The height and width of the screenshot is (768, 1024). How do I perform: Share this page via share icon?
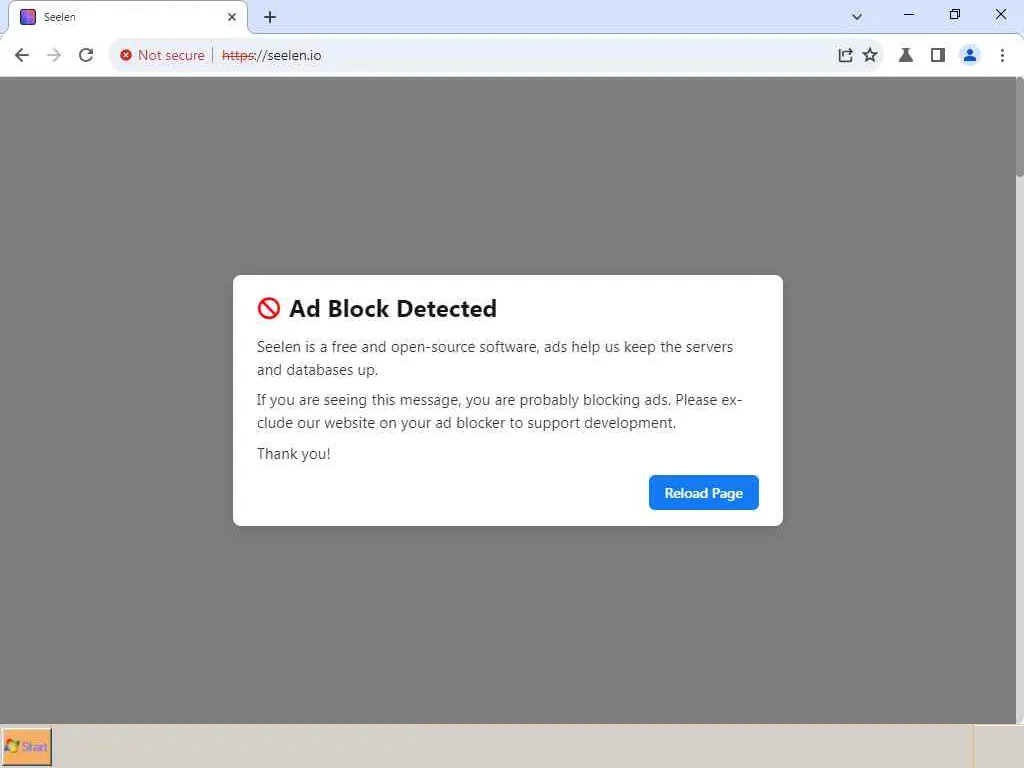845,55
